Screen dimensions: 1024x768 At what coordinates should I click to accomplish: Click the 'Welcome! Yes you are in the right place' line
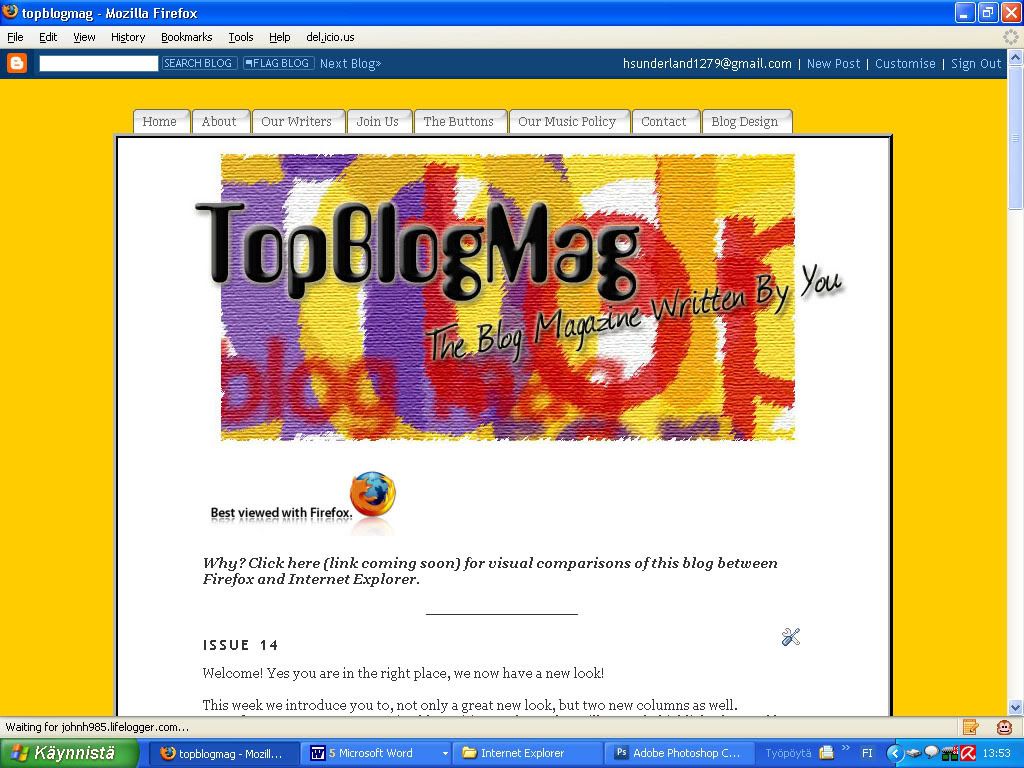tap(403, 673)
